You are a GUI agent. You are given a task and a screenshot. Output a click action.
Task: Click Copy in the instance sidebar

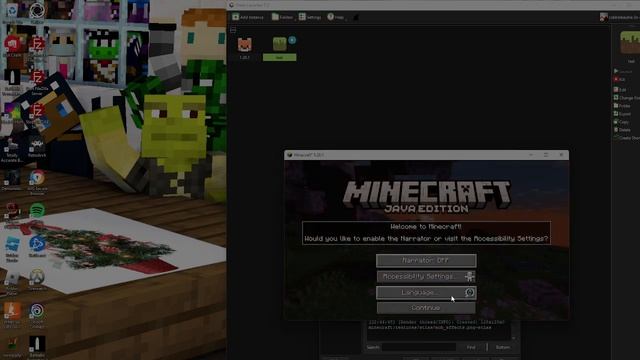click(621, 122)
